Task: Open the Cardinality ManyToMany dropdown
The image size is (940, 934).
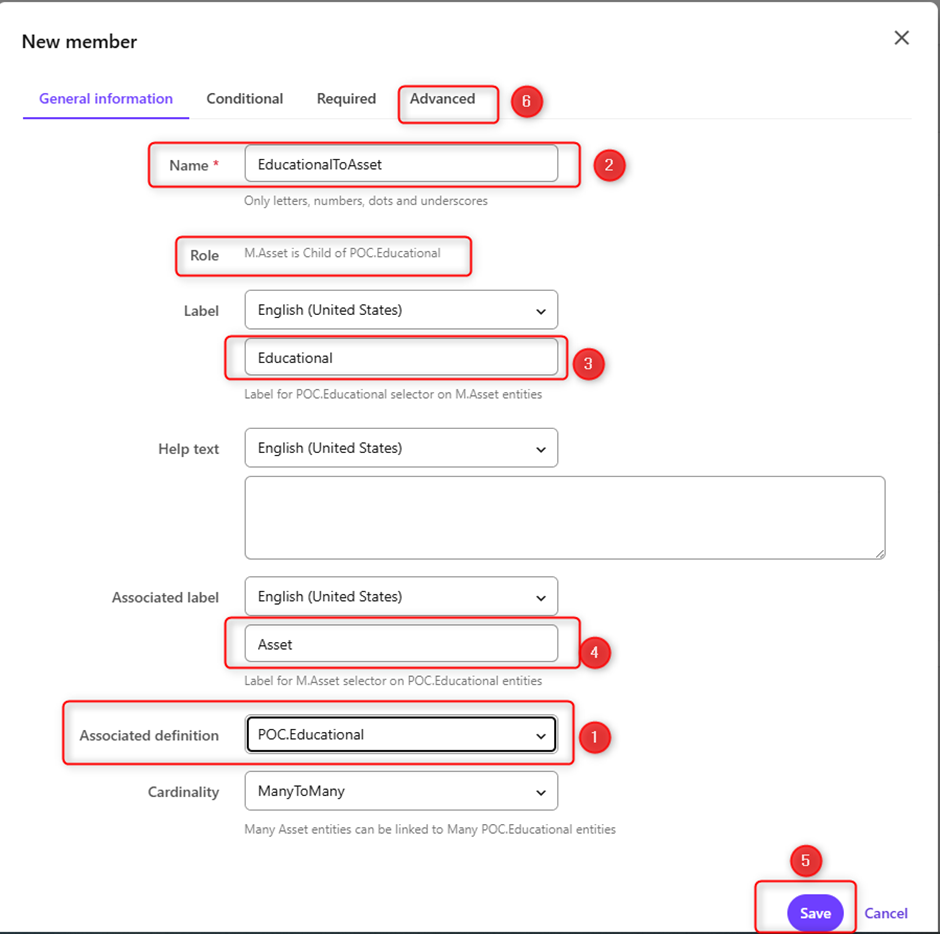Action: tap(401, 791)
